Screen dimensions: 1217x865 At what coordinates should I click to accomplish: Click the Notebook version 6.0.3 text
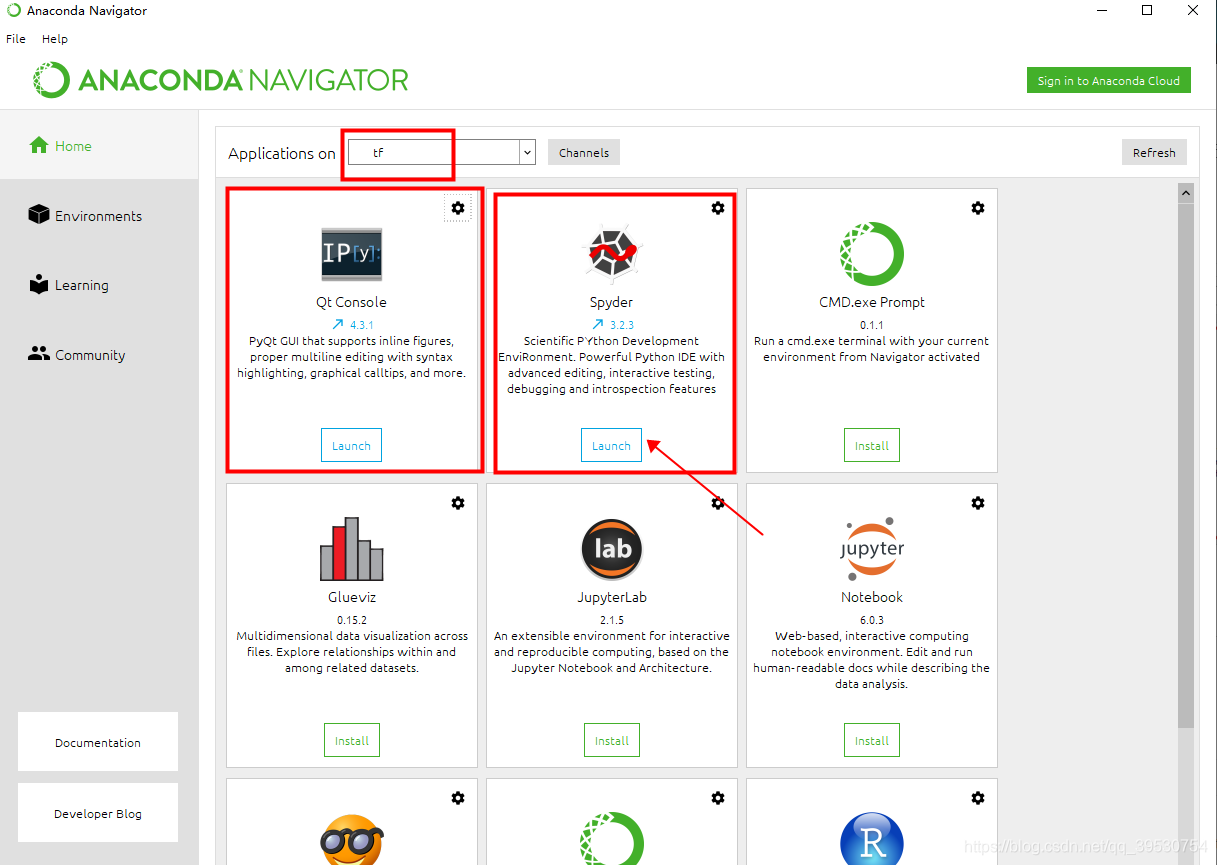[x=872, y=620]
